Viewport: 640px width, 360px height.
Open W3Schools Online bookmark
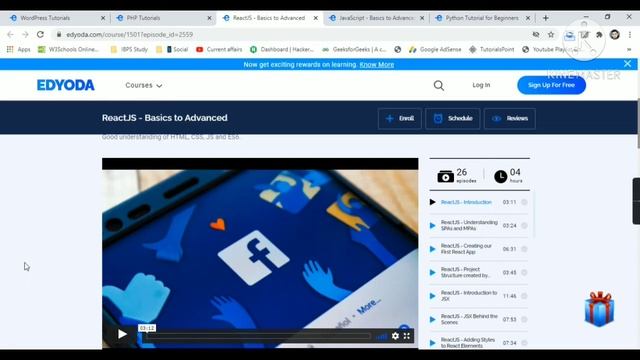(x=69, y=49)
